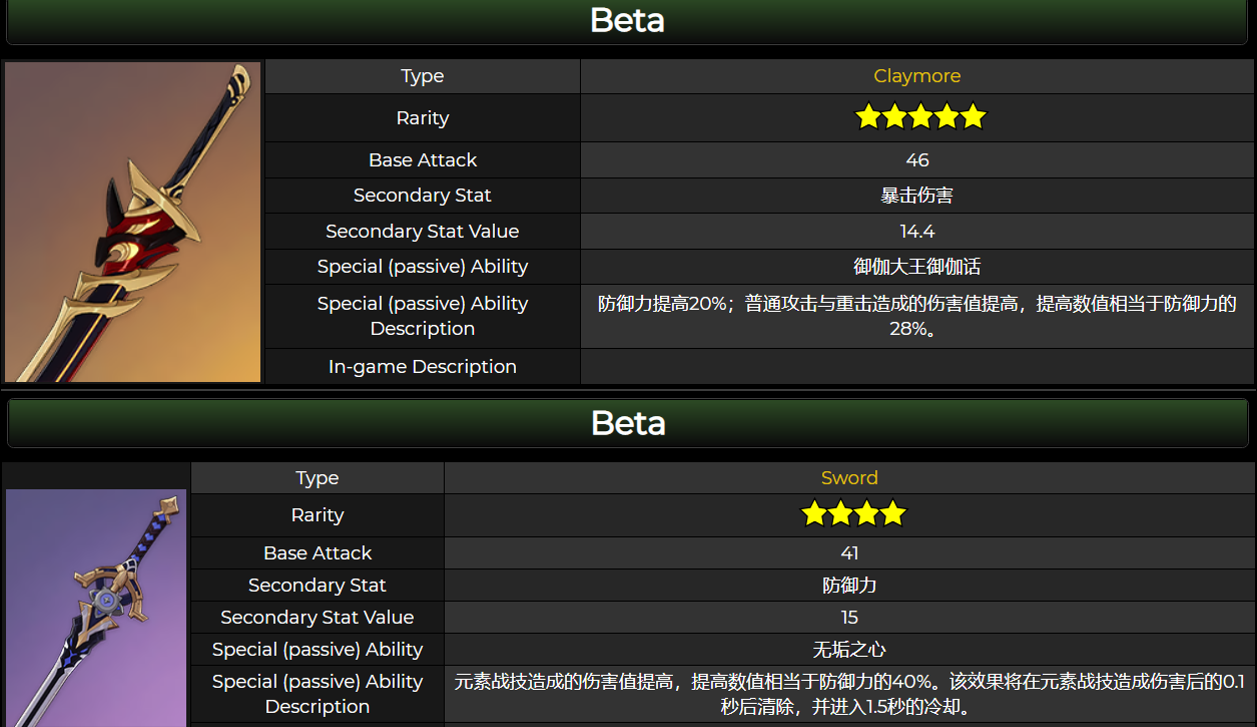Click the sword secondary stat 防御力
Screen dimensions: 1257x727
[849, 585]
